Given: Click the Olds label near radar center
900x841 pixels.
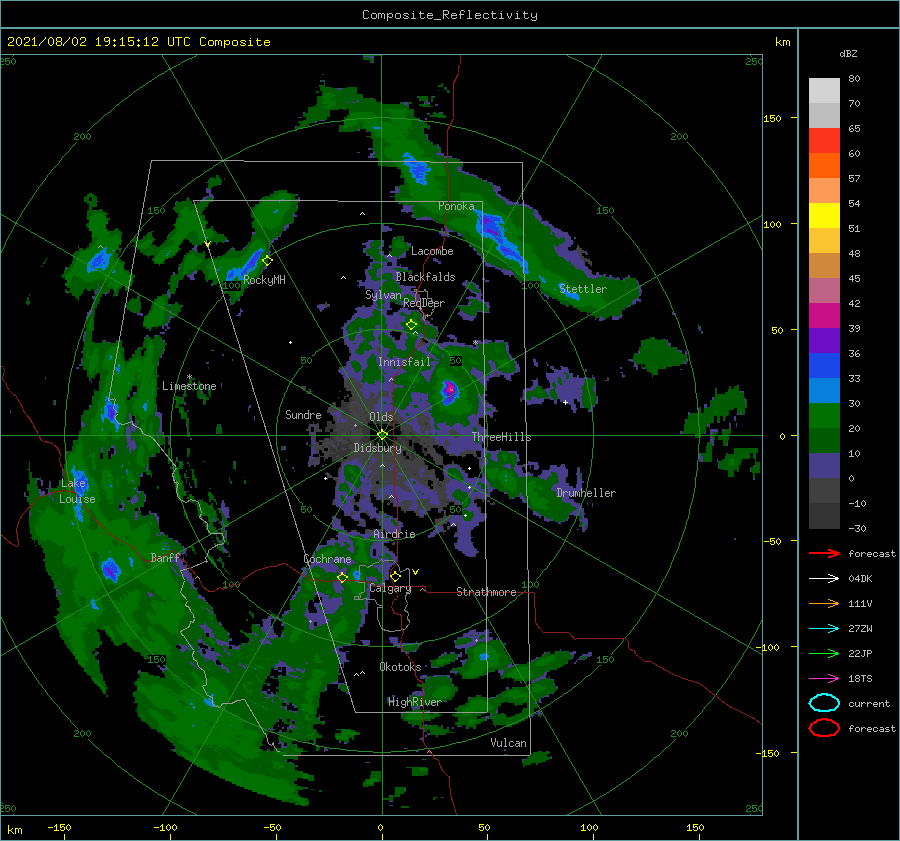Looking at the screenshot, I should 381,417.
